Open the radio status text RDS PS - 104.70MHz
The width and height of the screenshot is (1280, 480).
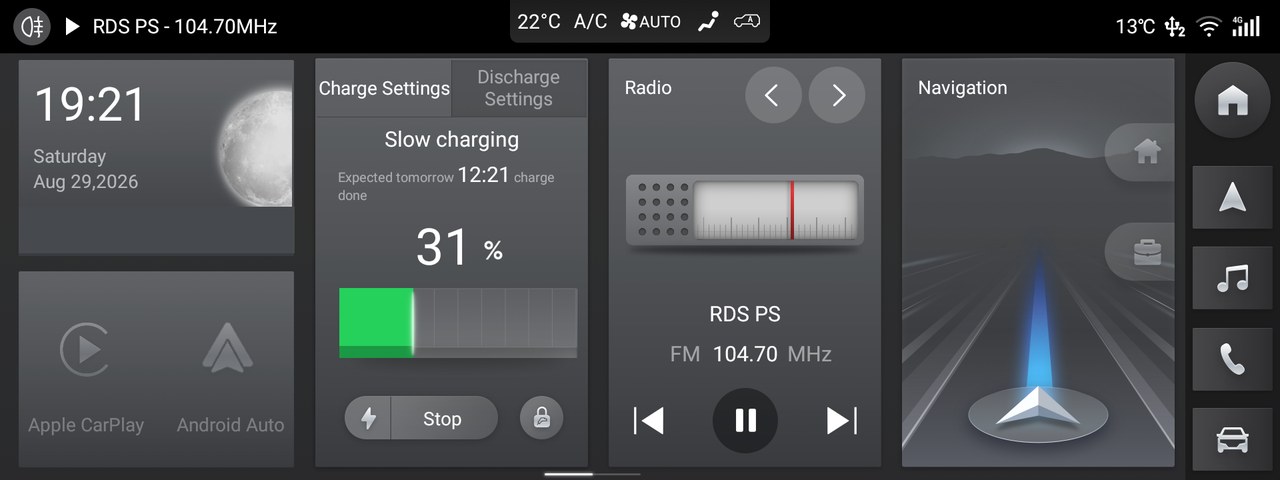point(185,26)
